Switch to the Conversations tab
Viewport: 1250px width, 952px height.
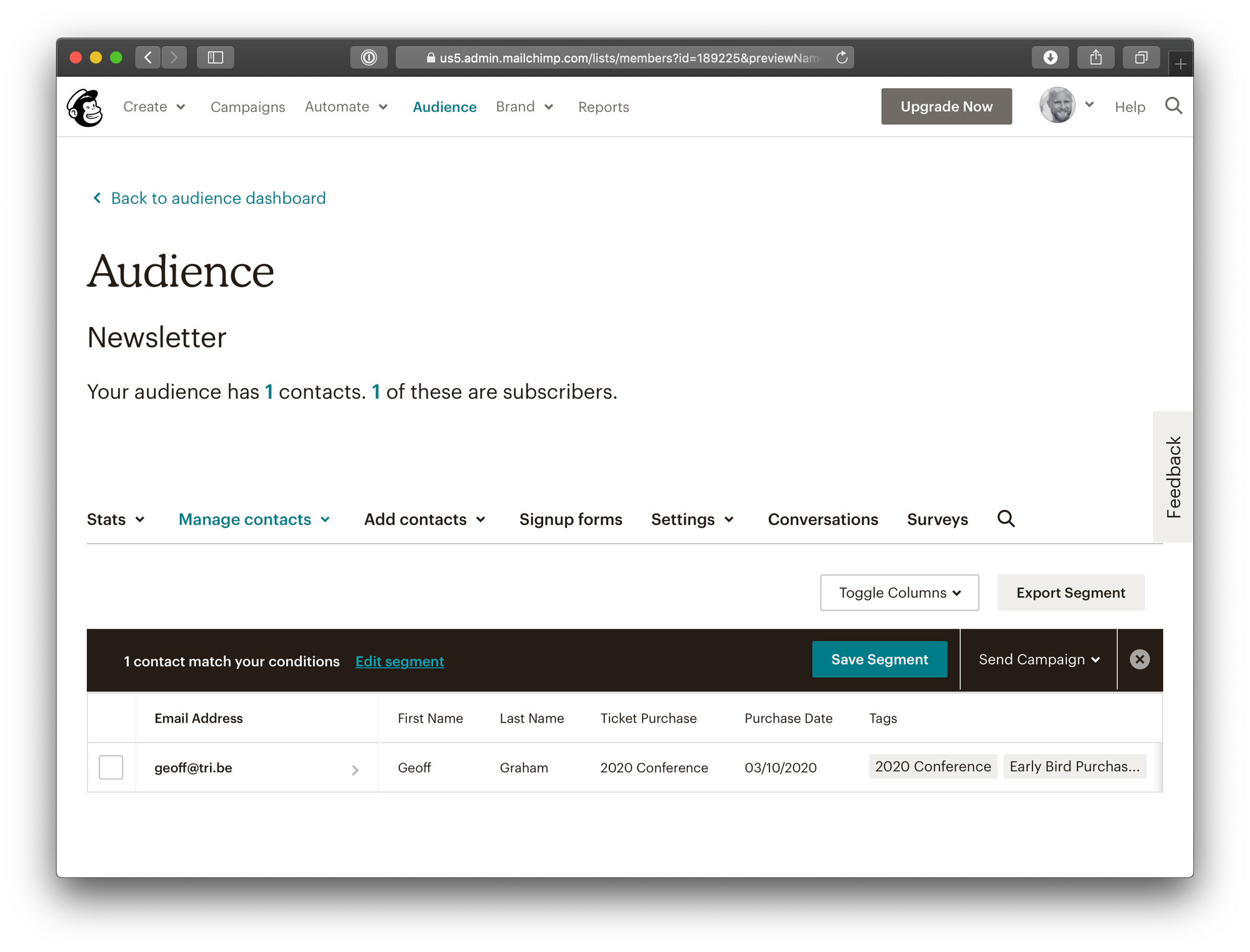pos(822,519)
